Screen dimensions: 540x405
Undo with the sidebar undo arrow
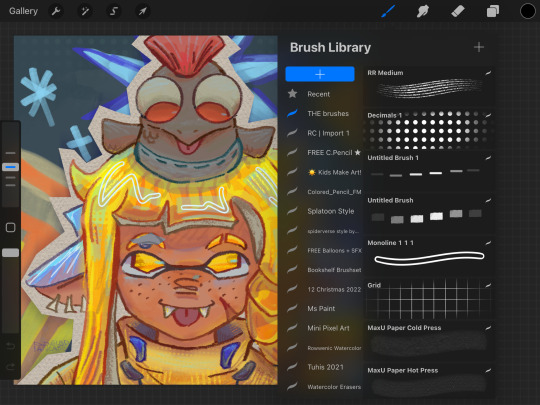[10, 345]
